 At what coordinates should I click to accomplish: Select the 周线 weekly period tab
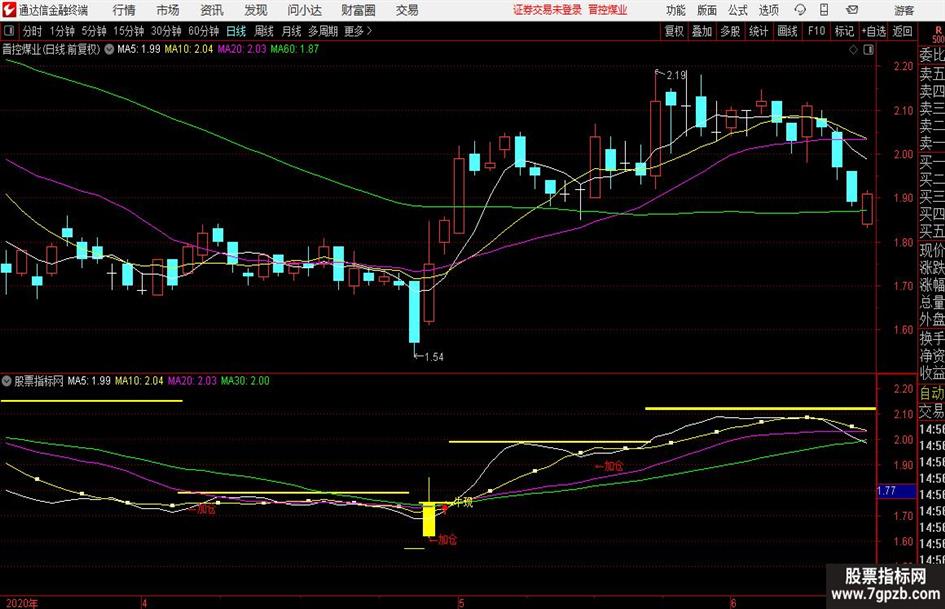tap(264, 31)
